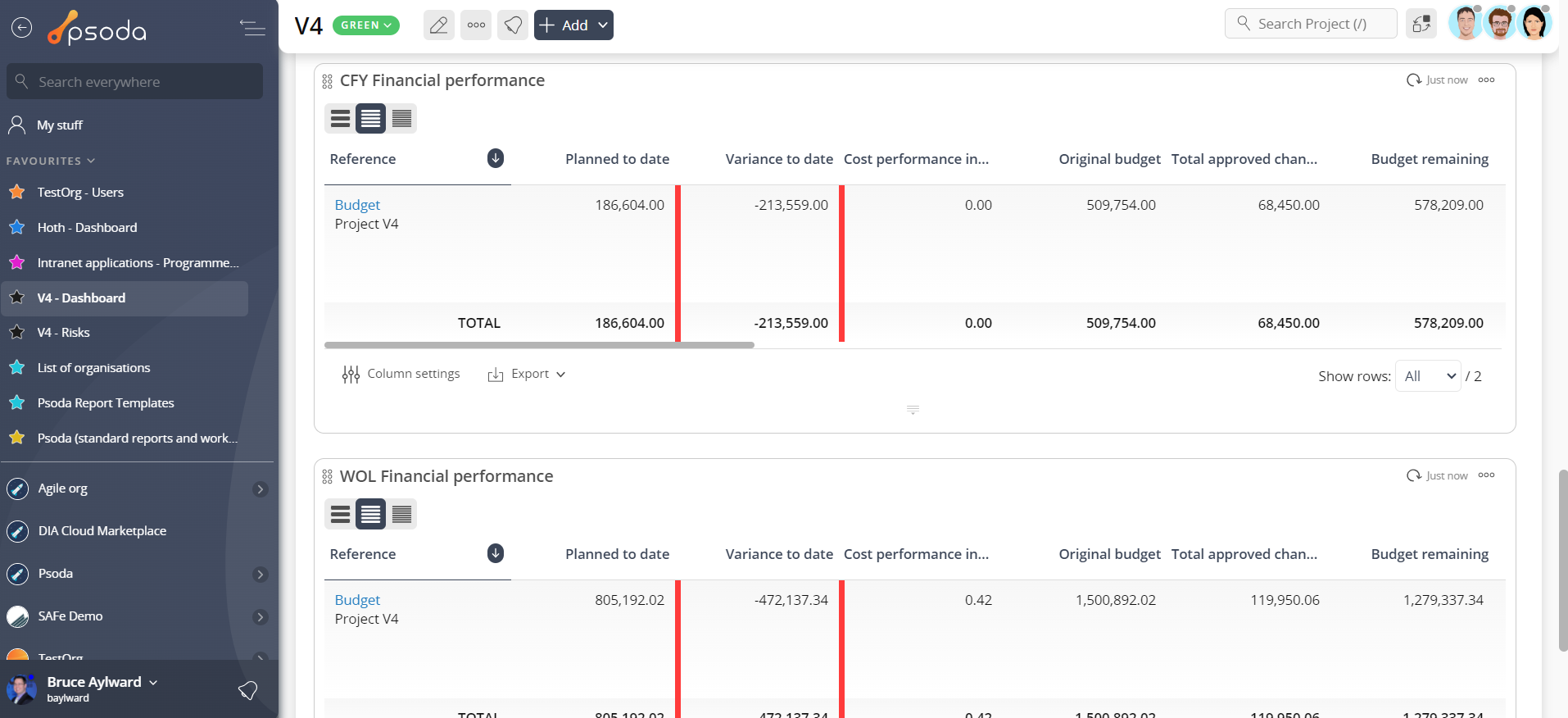Collapse the sidebar menu icon
The width and height of the screenshot is (1568, 718).
pos(252,28)
